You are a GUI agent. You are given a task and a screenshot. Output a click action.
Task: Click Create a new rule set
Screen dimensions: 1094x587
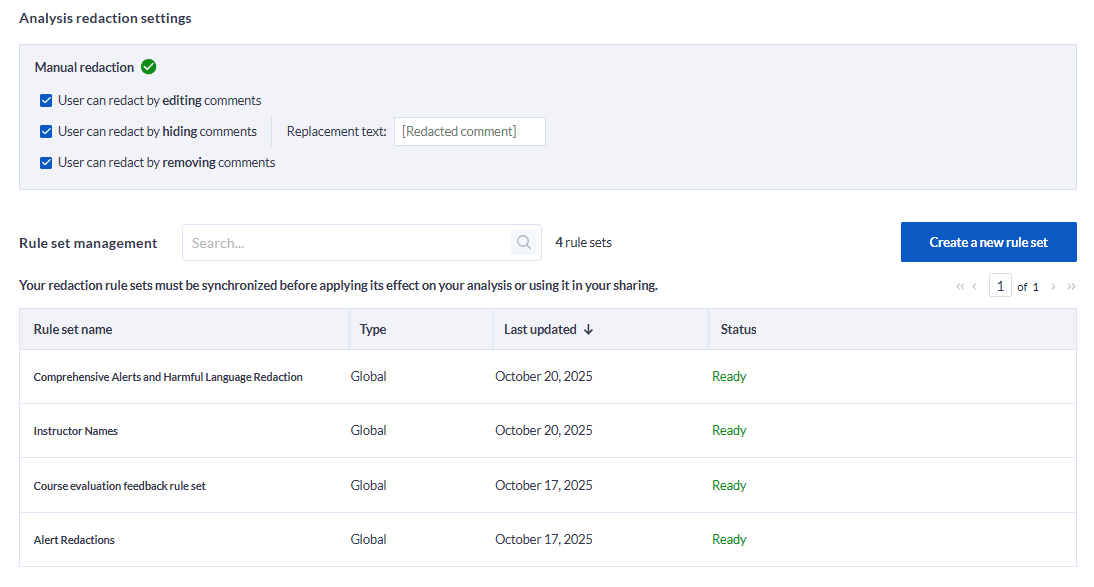click(988, 242)
